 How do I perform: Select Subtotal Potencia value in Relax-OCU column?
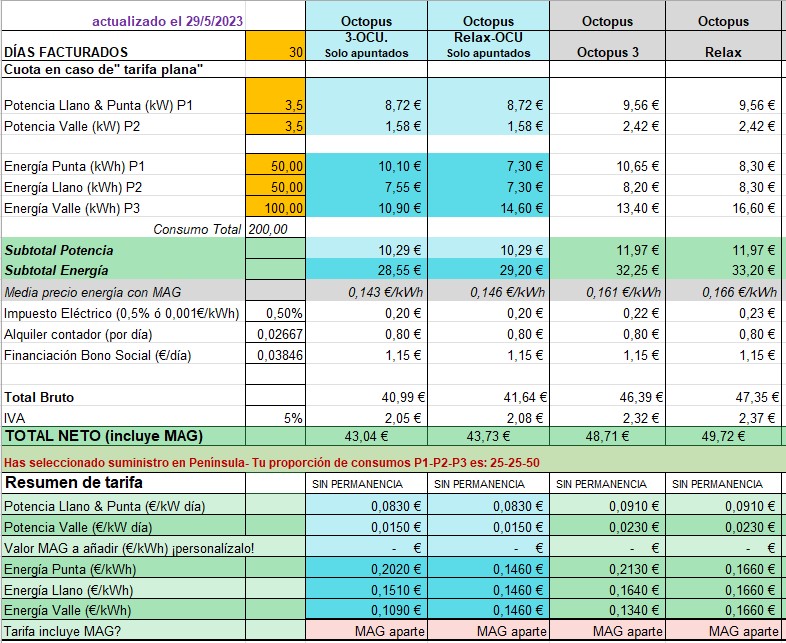488,249
